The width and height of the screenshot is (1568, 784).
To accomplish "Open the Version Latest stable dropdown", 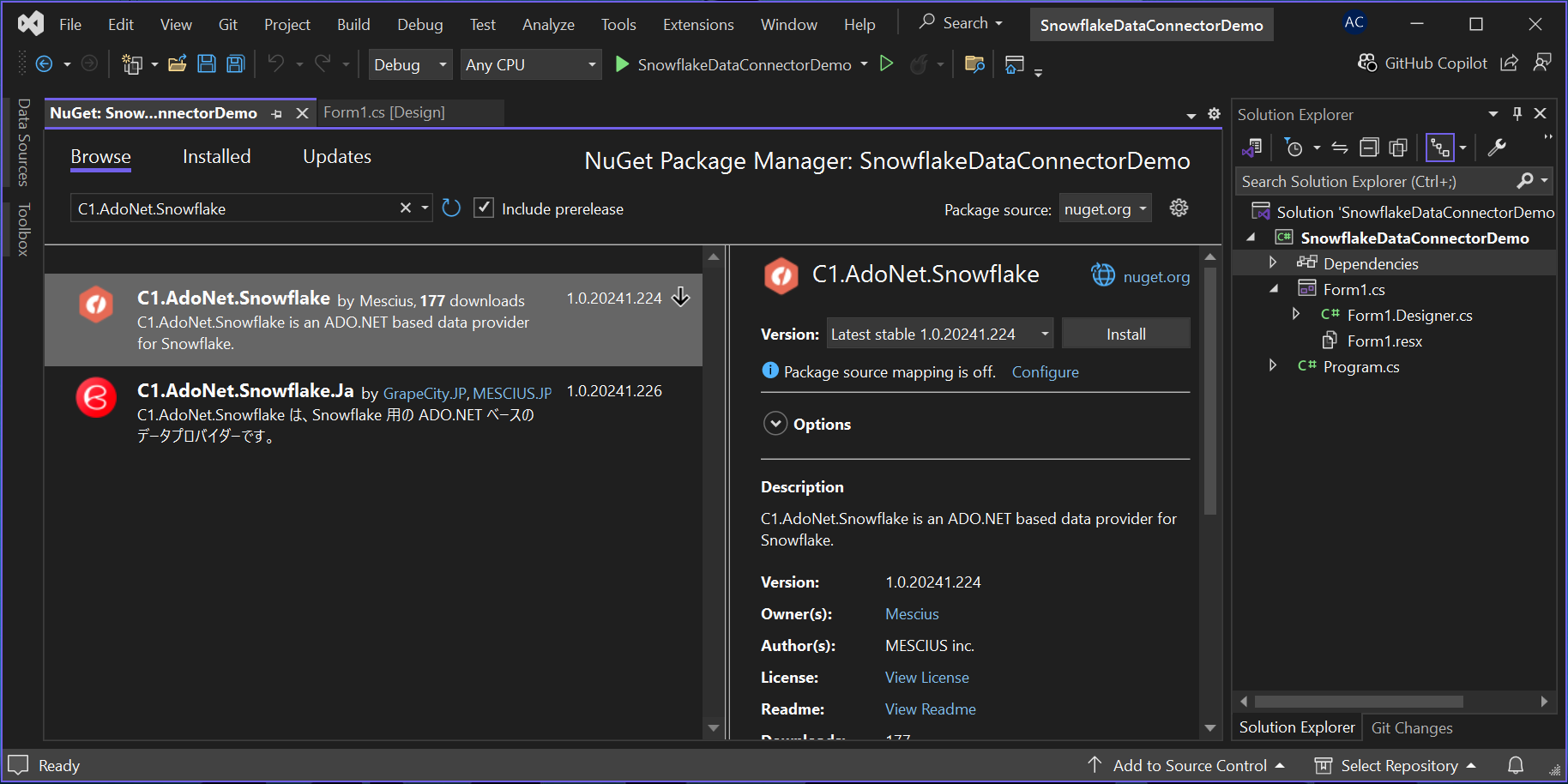I will [940, 334].
